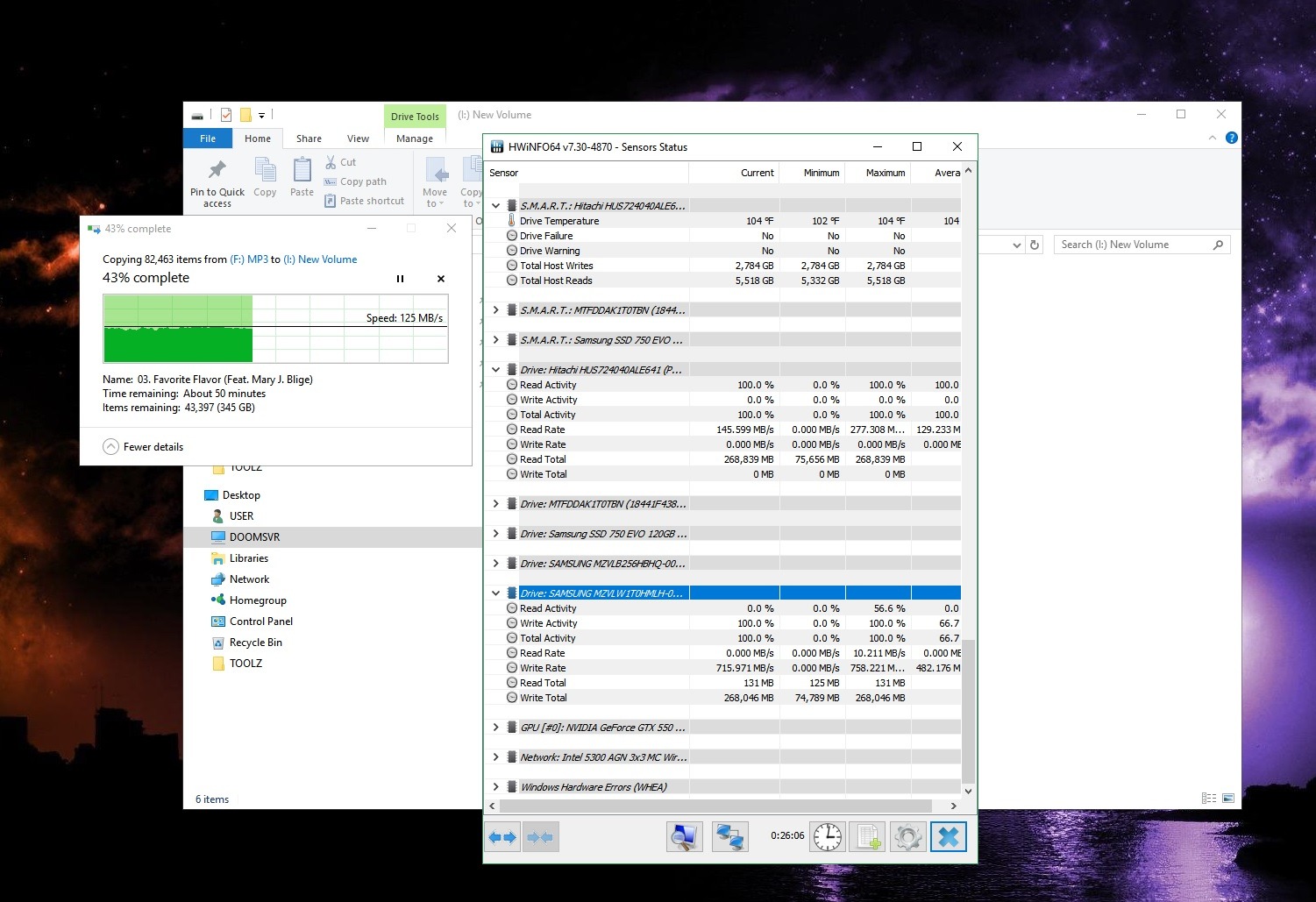Screen dimensions: 1316x902
Task: Click the HWiNFO shrink layout arrows icon
Action: 540,837
